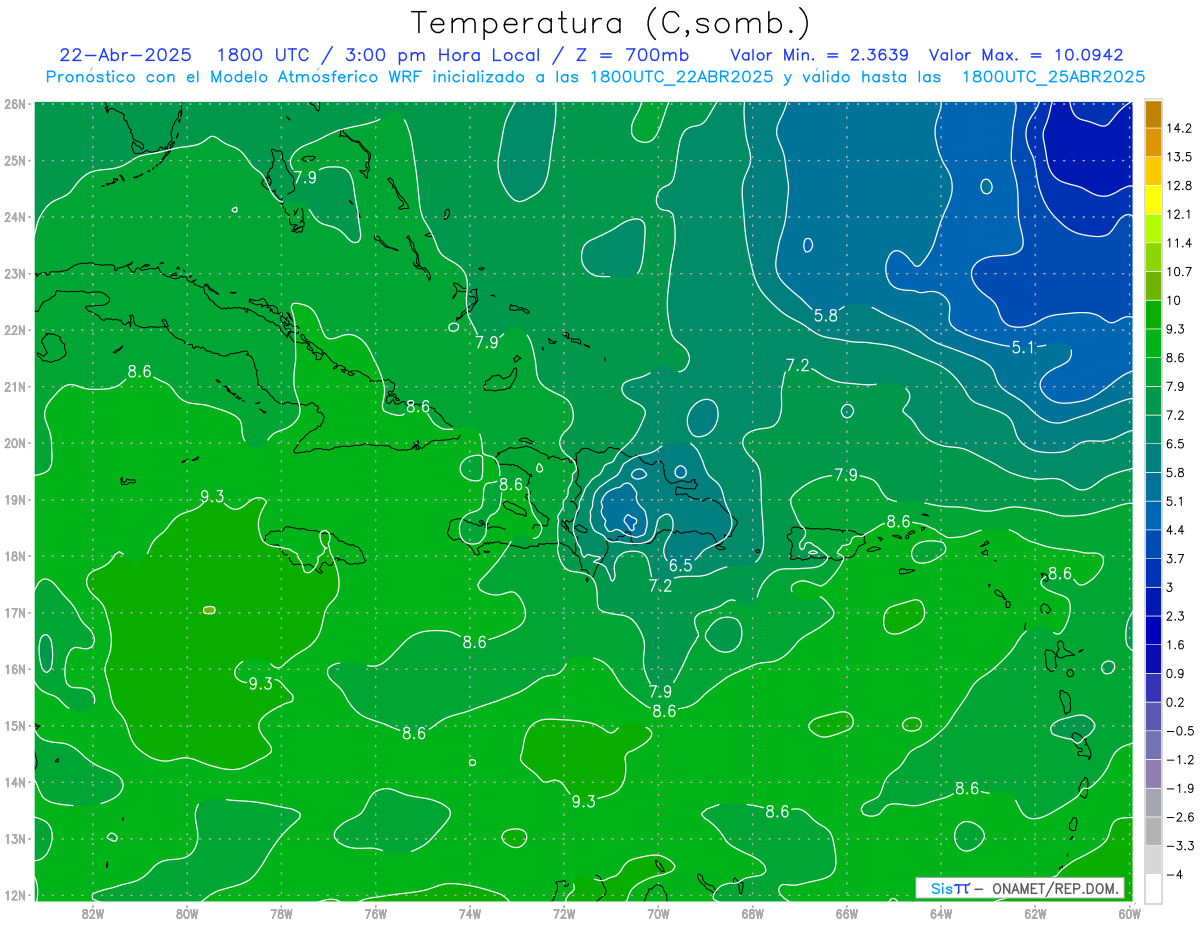This screenshot has width=1200, height=927.
Task: Click the "76W" longitude axis label
Action: [x=376, y=912]
